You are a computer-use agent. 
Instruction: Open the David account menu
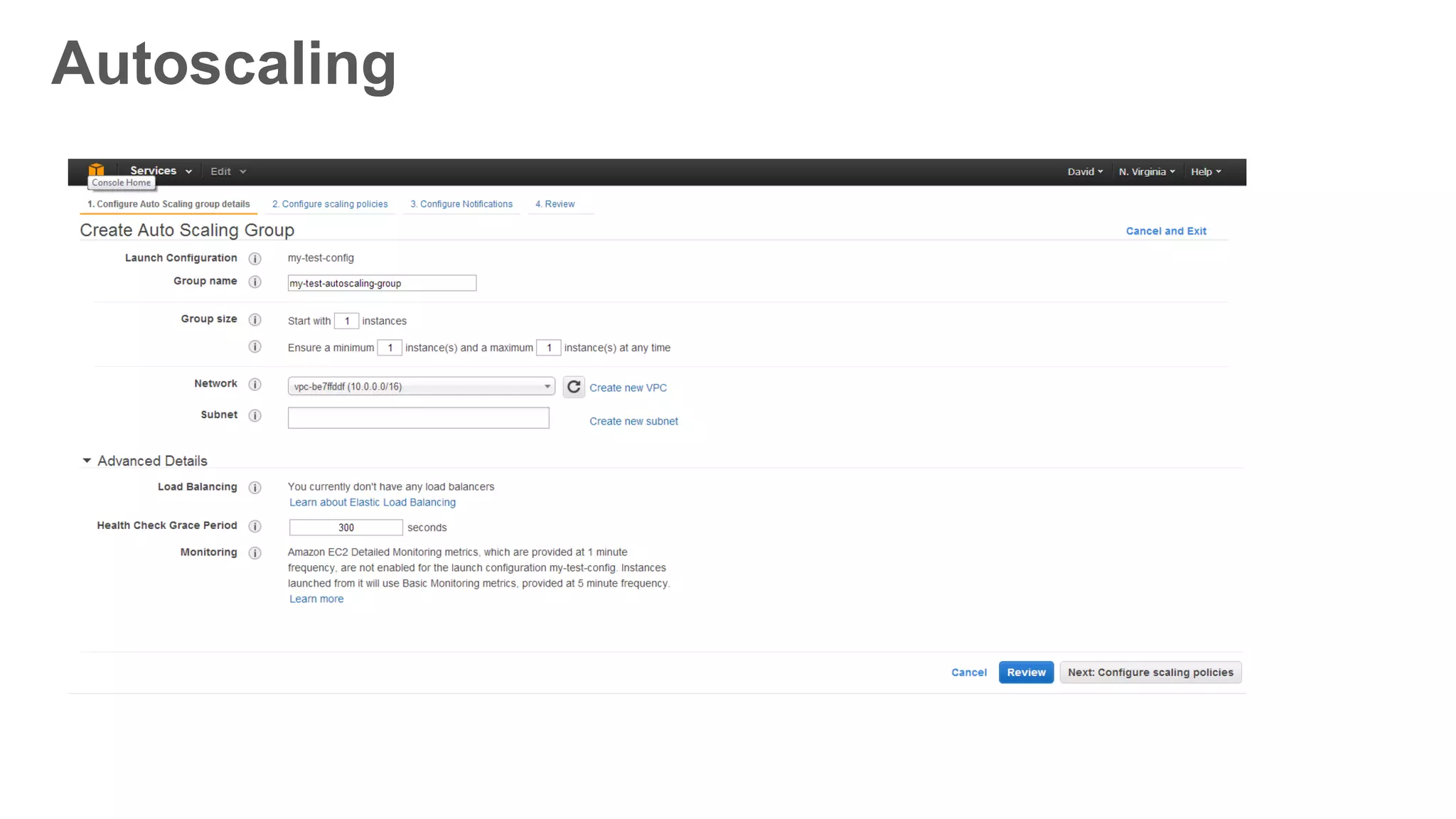point(1085,171)
